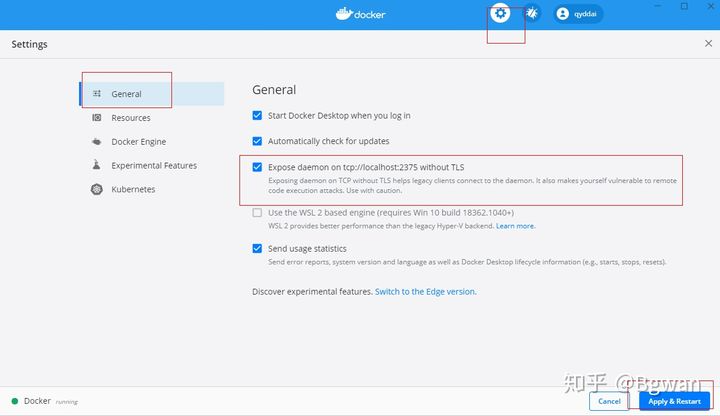The width and height of the screenshot is (720, 416).
Task: Open the Kubernetes settings tab
Action: pos(152,189)
